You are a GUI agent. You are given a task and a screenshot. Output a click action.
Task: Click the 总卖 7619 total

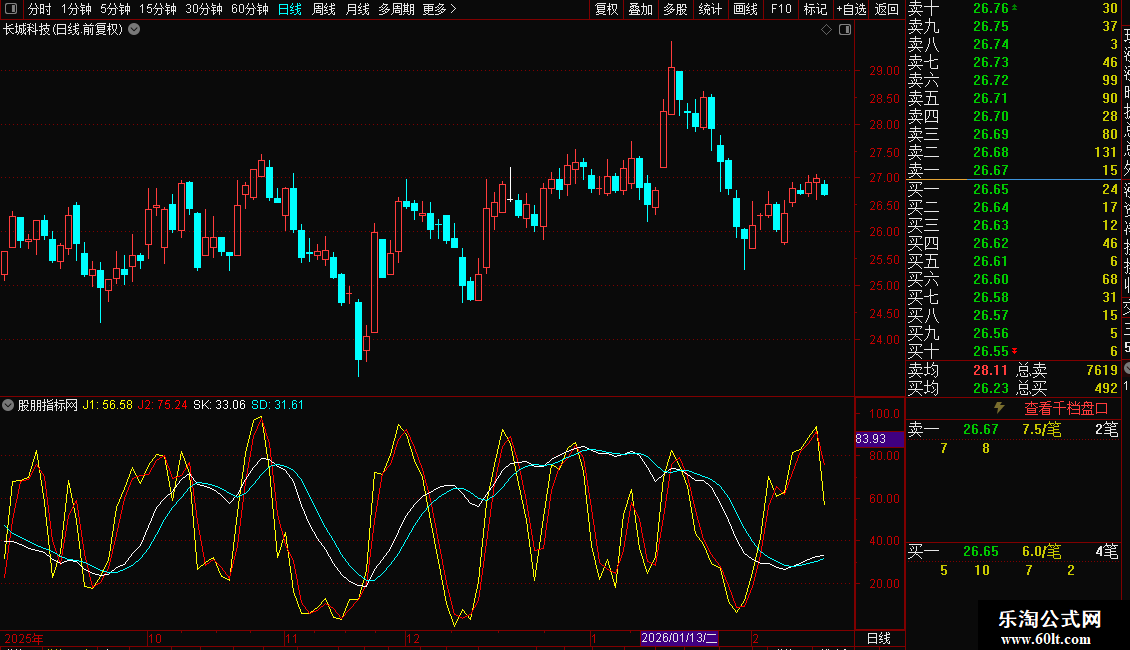[x=1067, y=370]
